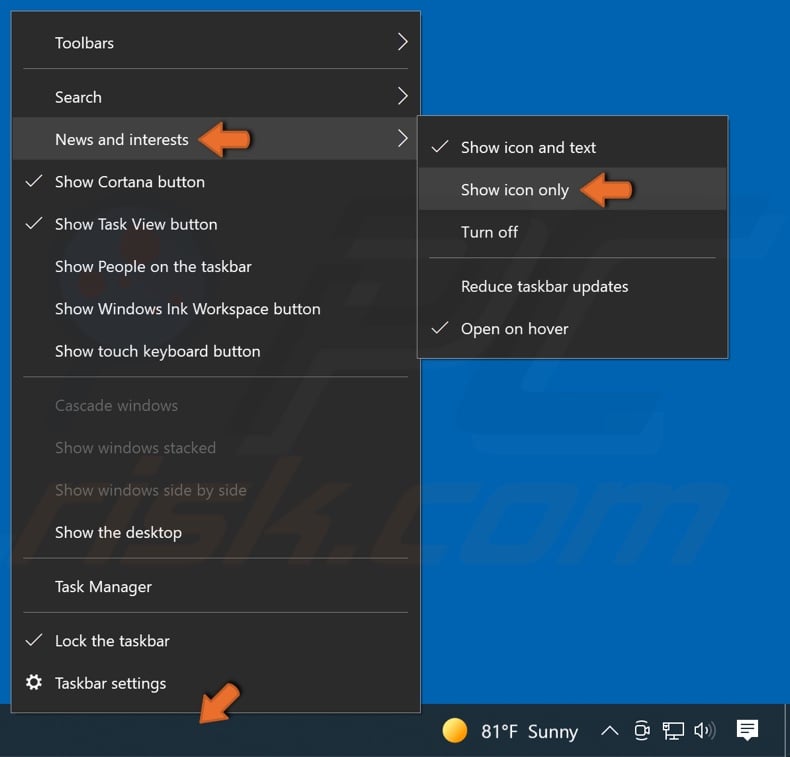Open Task Manager from the menu

tap(216, 586)
